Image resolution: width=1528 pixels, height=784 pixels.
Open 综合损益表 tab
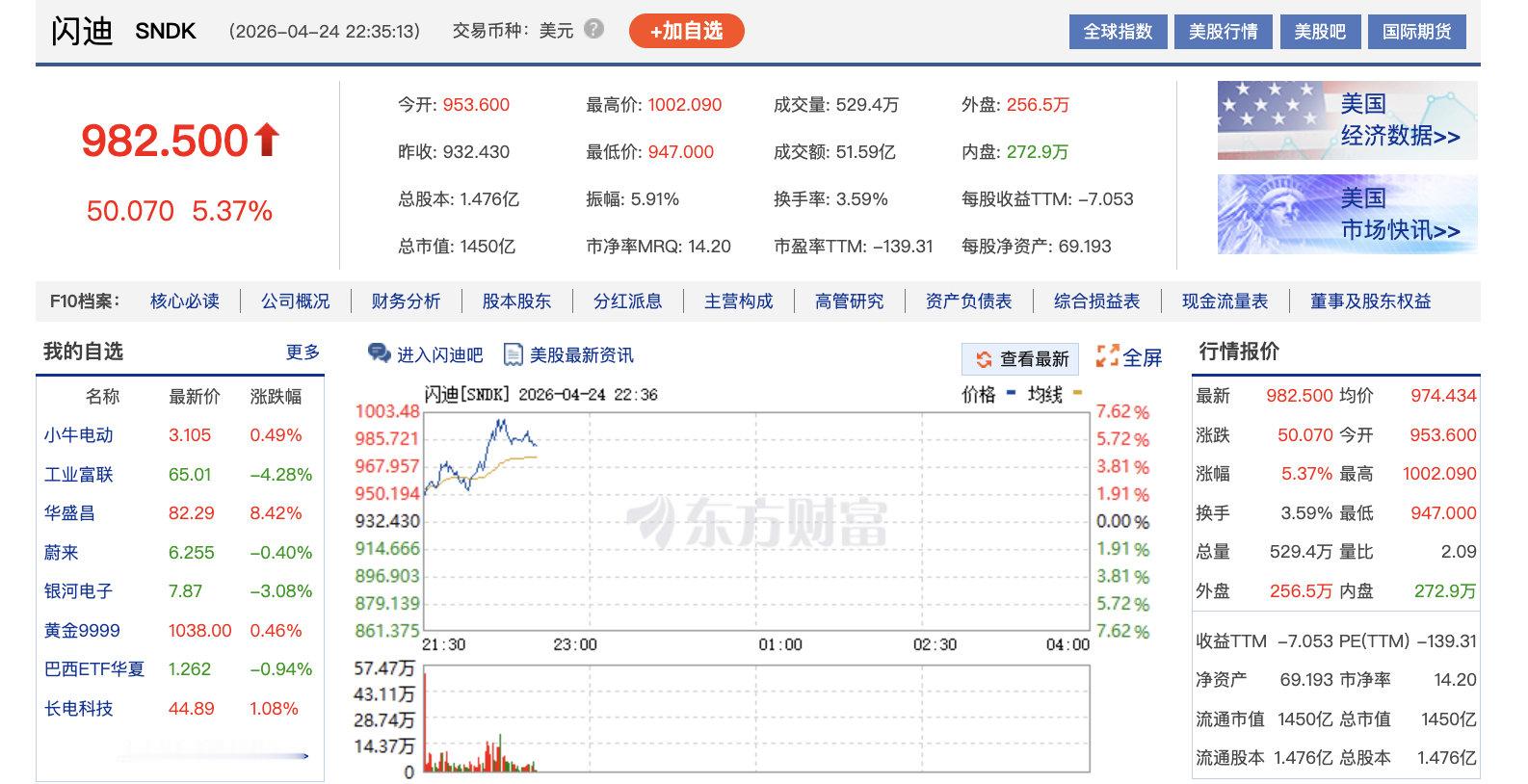[1097, 301]
